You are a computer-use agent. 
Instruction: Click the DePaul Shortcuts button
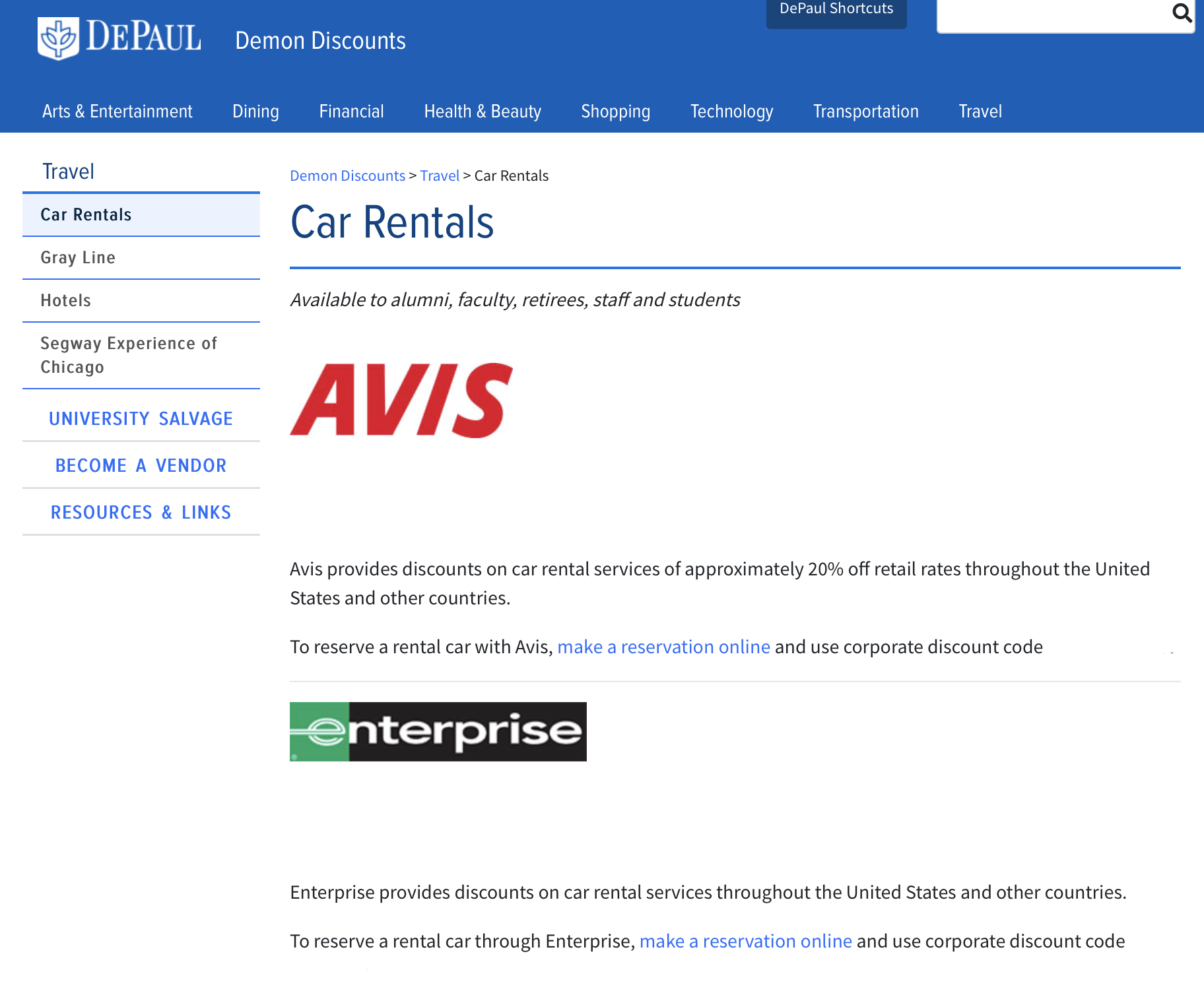[x=836, y=9]
